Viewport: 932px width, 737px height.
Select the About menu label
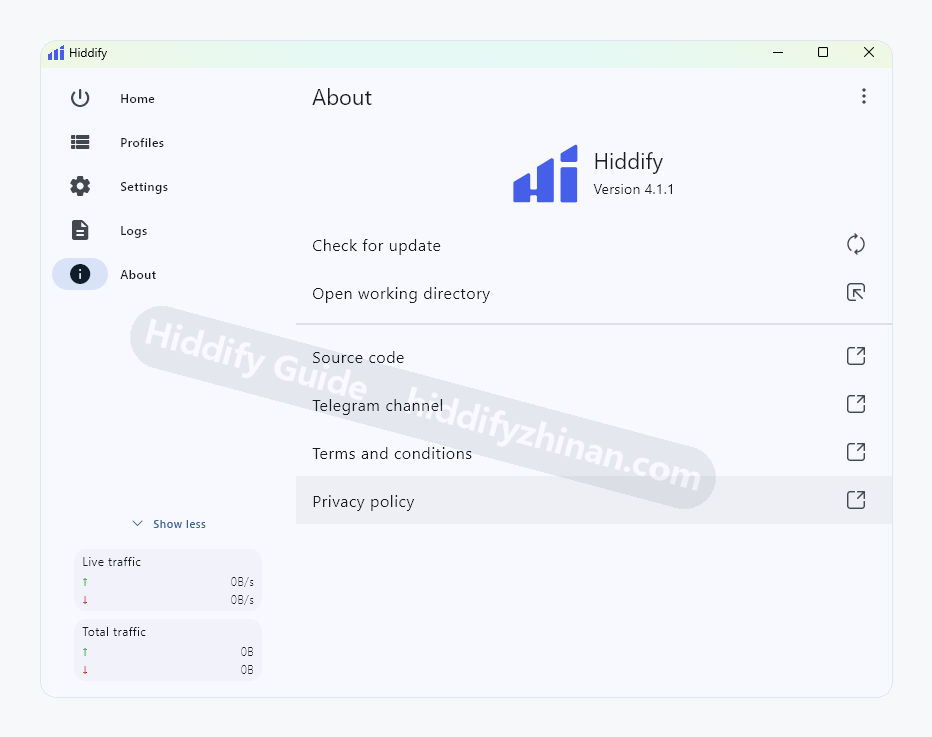pos(138,275)
